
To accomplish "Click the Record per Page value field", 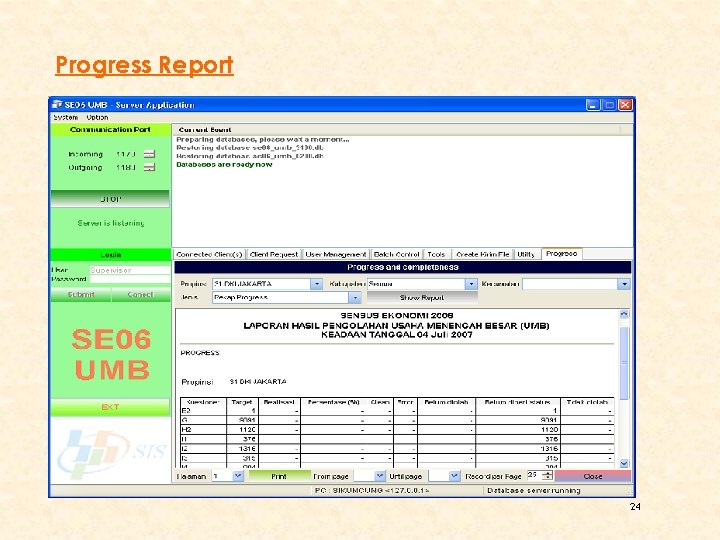I will point(534,476).
